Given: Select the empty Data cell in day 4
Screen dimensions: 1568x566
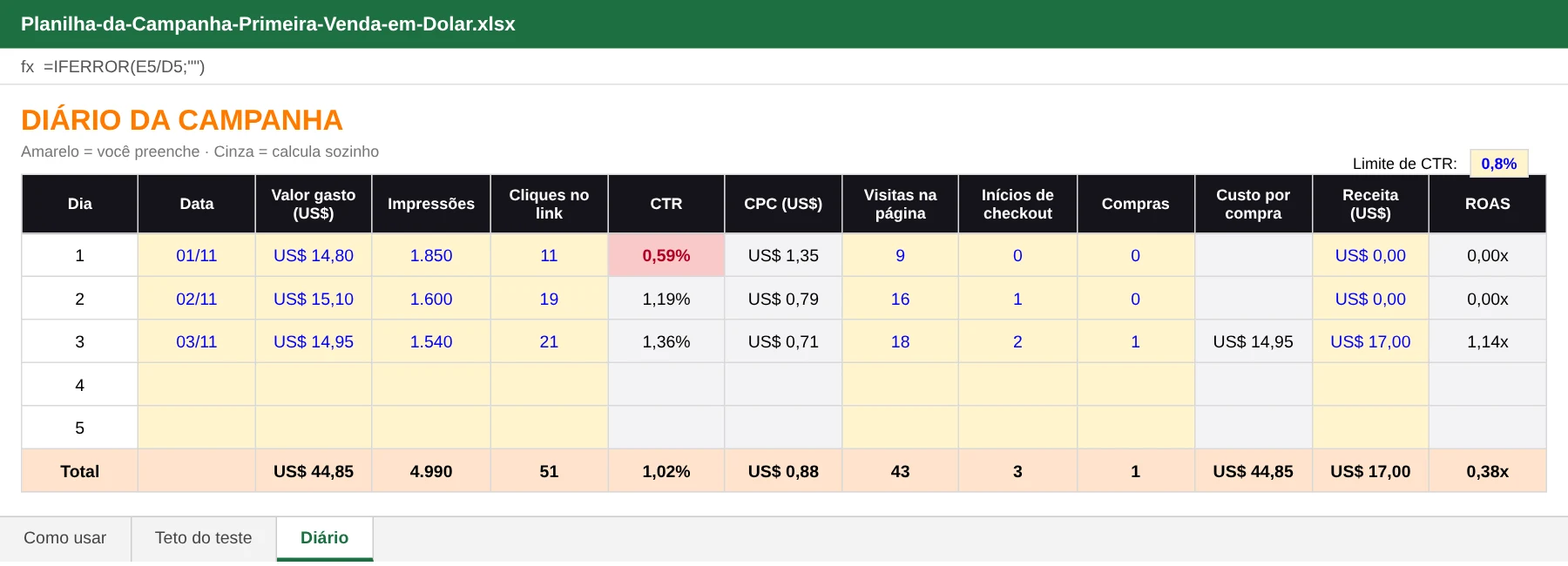Looking at the screenshot, I should 197,385.
